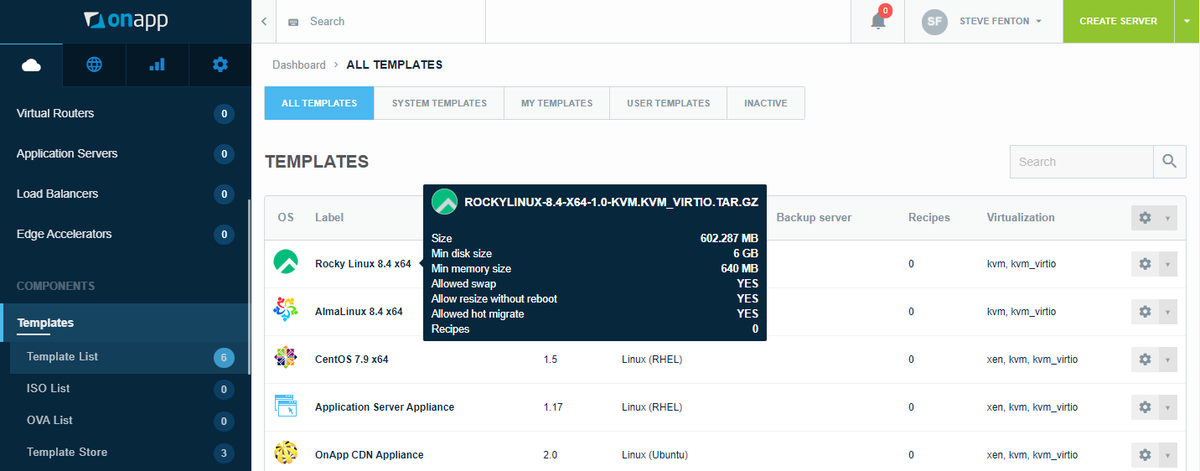This screenshot has width=1200, height=471.
Task: Open the globe CDN section icon
Action: coord(94,65)
